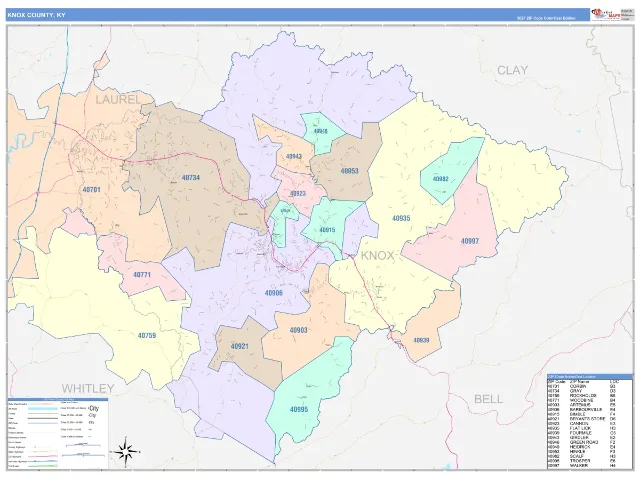This screenshot has width=640, height=480.
Task: Select the 40997 ZIP code label
Action: (470, 241)
